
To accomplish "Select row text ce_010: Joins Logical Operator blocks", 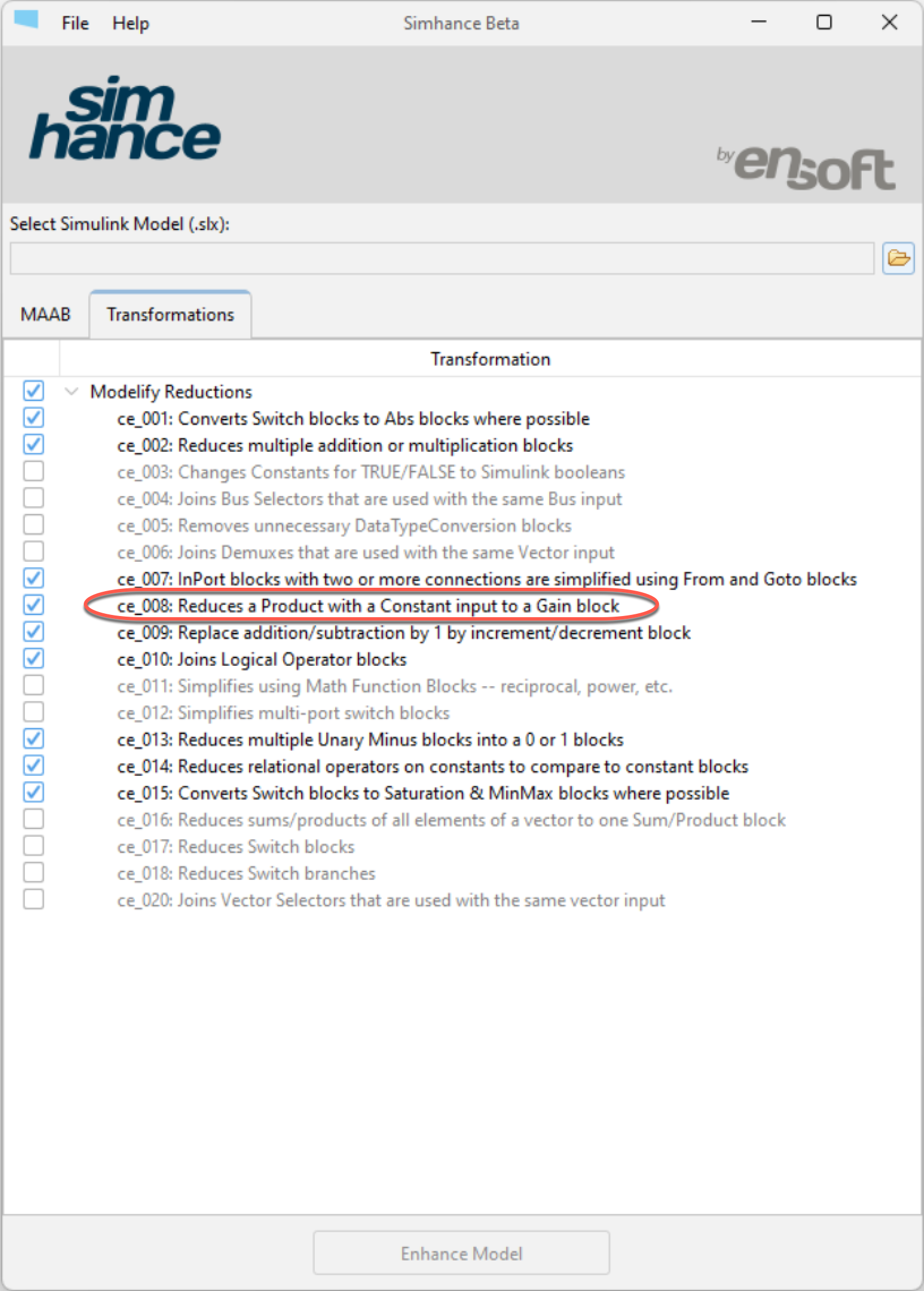I will click(262, 660).
